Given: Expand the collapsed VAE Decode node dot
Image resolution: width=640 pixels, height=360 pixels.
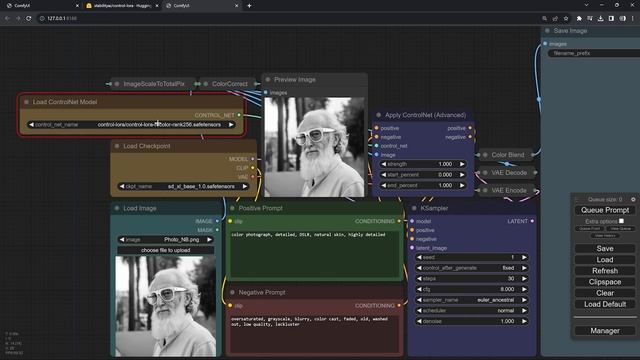Looking at the screenshot, I should coord(485,173).
